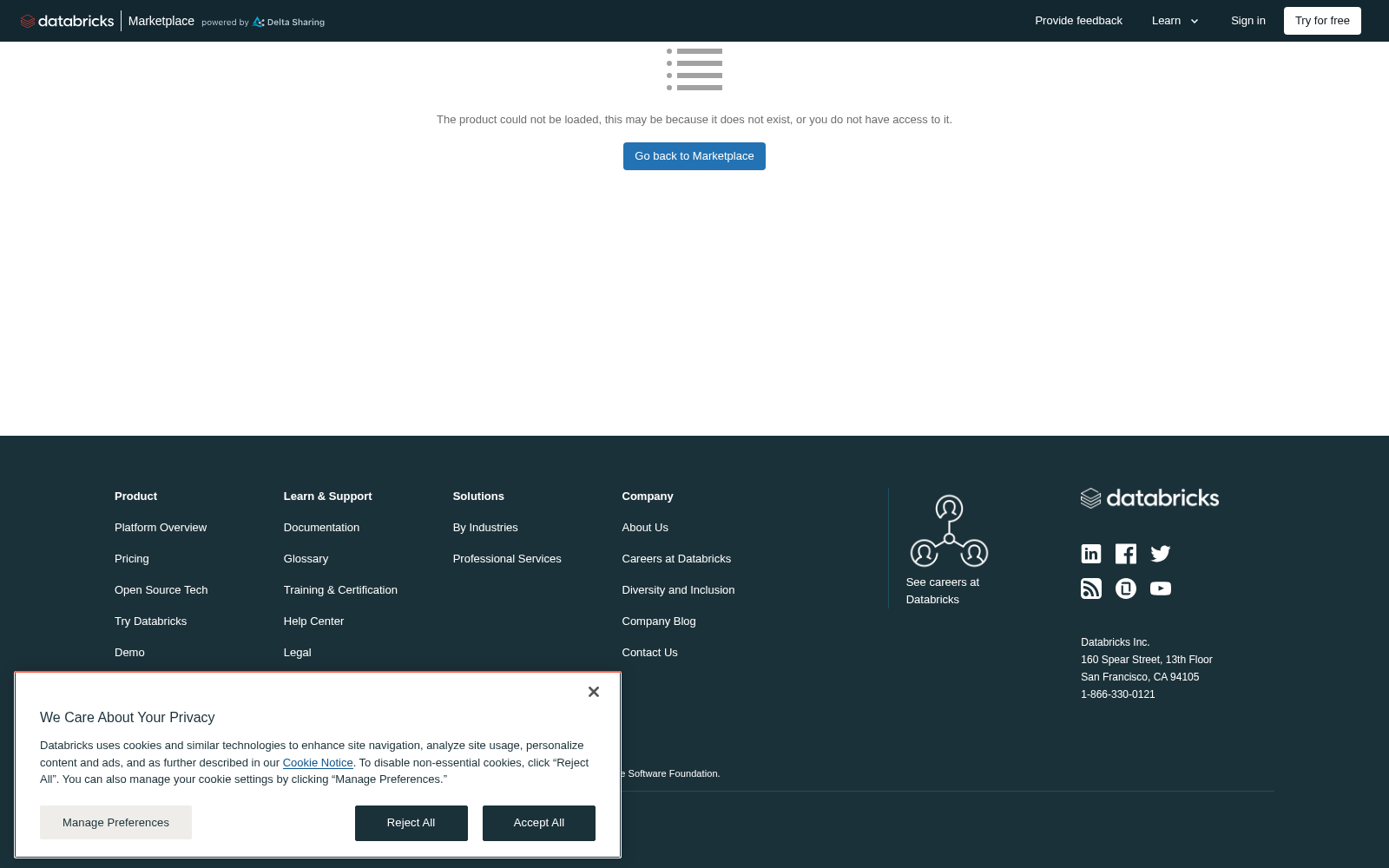Click the Company footer heading
Image resolution: width=1389 pixels, height=868 pixels.
[x=648, y=496]
